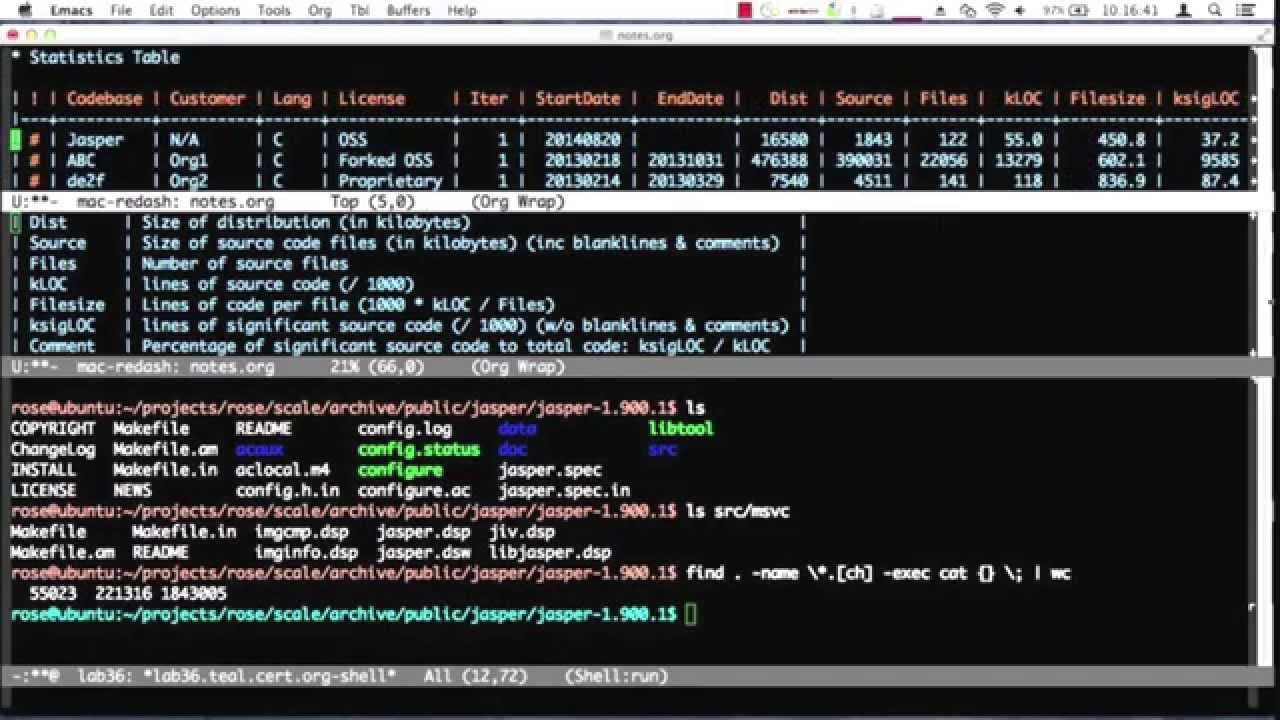Click the configure.ac file name

pos(413,490)
